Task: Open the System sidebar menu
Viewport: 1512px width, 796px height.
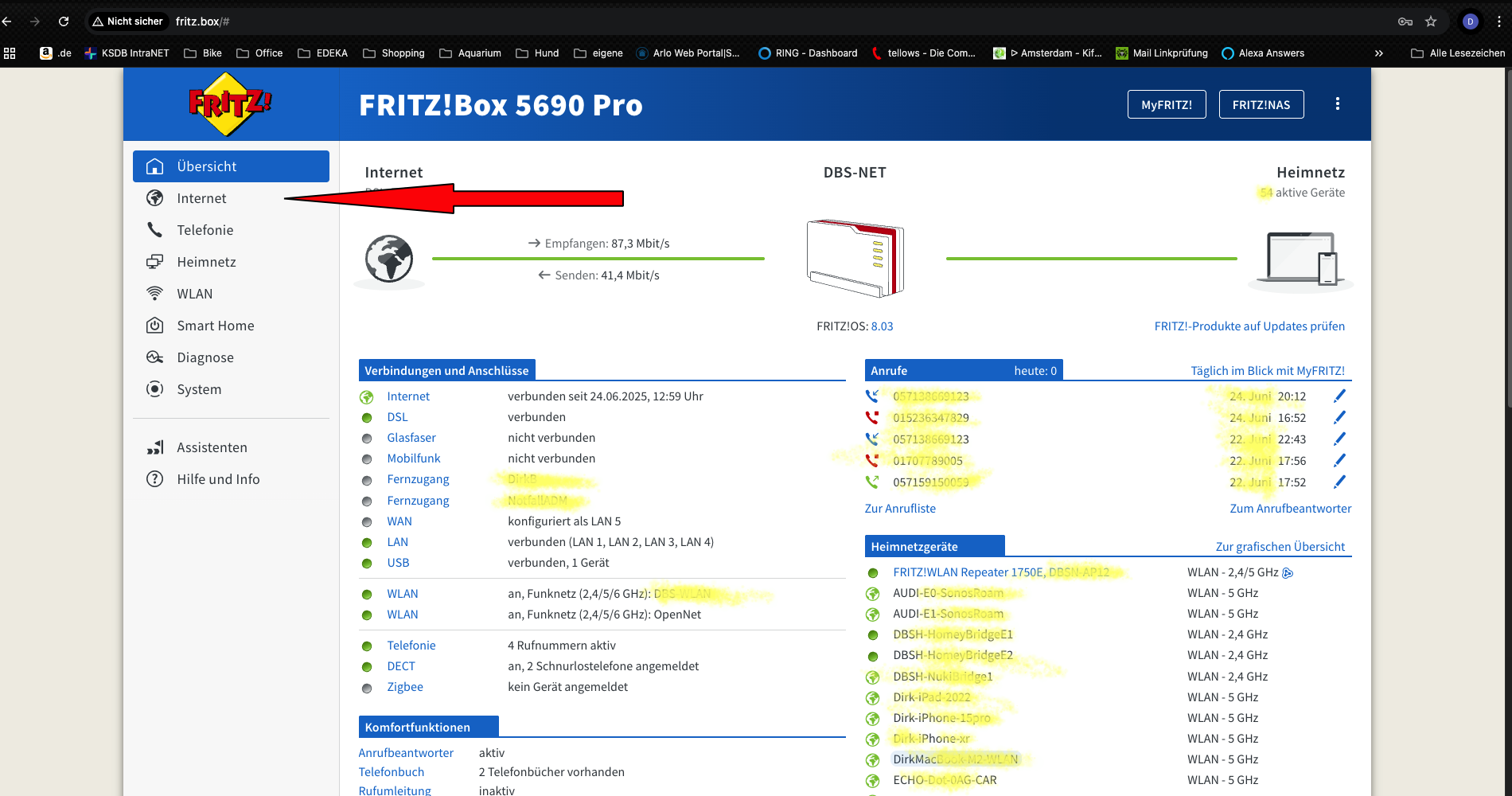Action: coord(231,389)
